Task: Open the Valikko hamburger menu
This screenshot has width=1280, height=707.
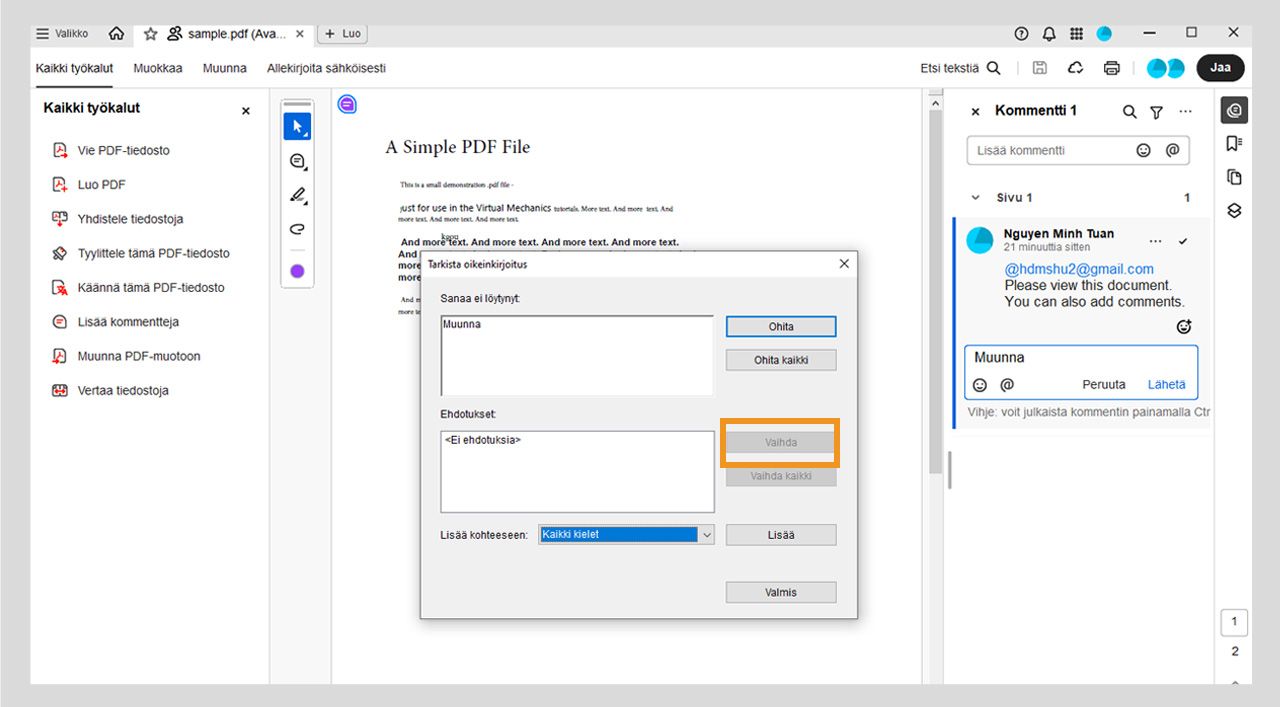Action: tap(62, 33)
